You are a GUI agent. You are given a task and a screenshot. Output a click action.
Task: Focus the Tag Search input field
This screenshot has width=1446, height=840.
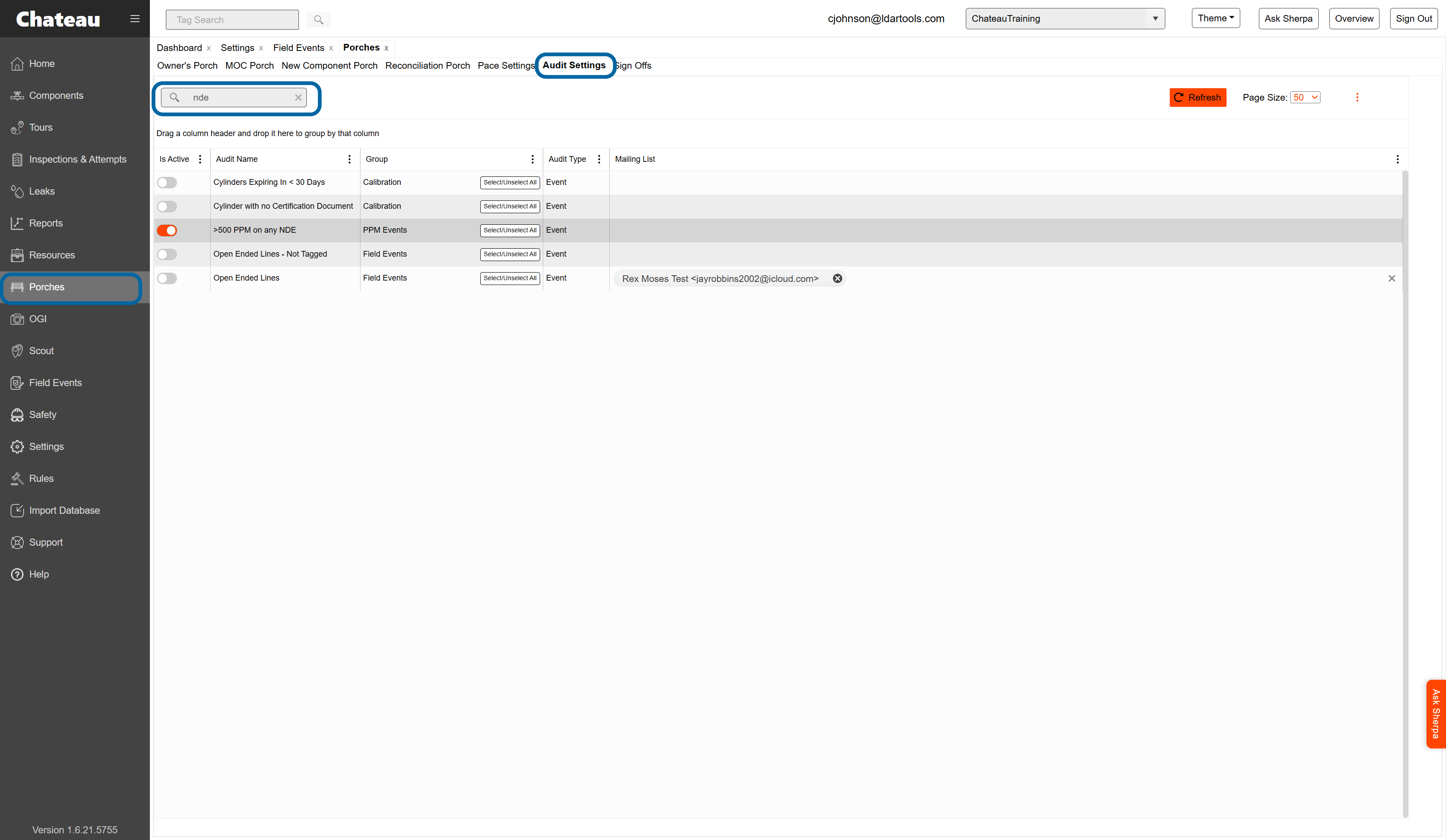(232, 20)
